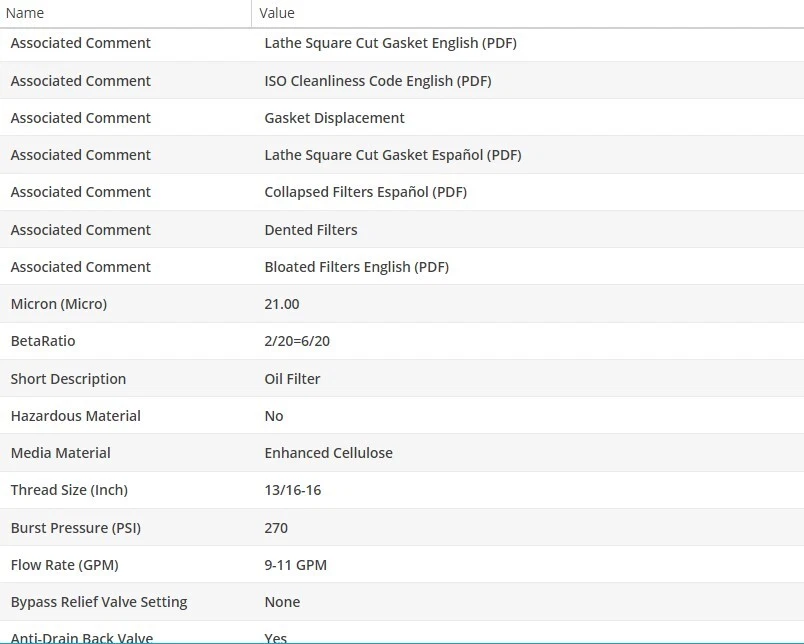Select the Bypass Relief Valve Setting label
This screenshot has width=804, height=644.
(x=98, y=602)
